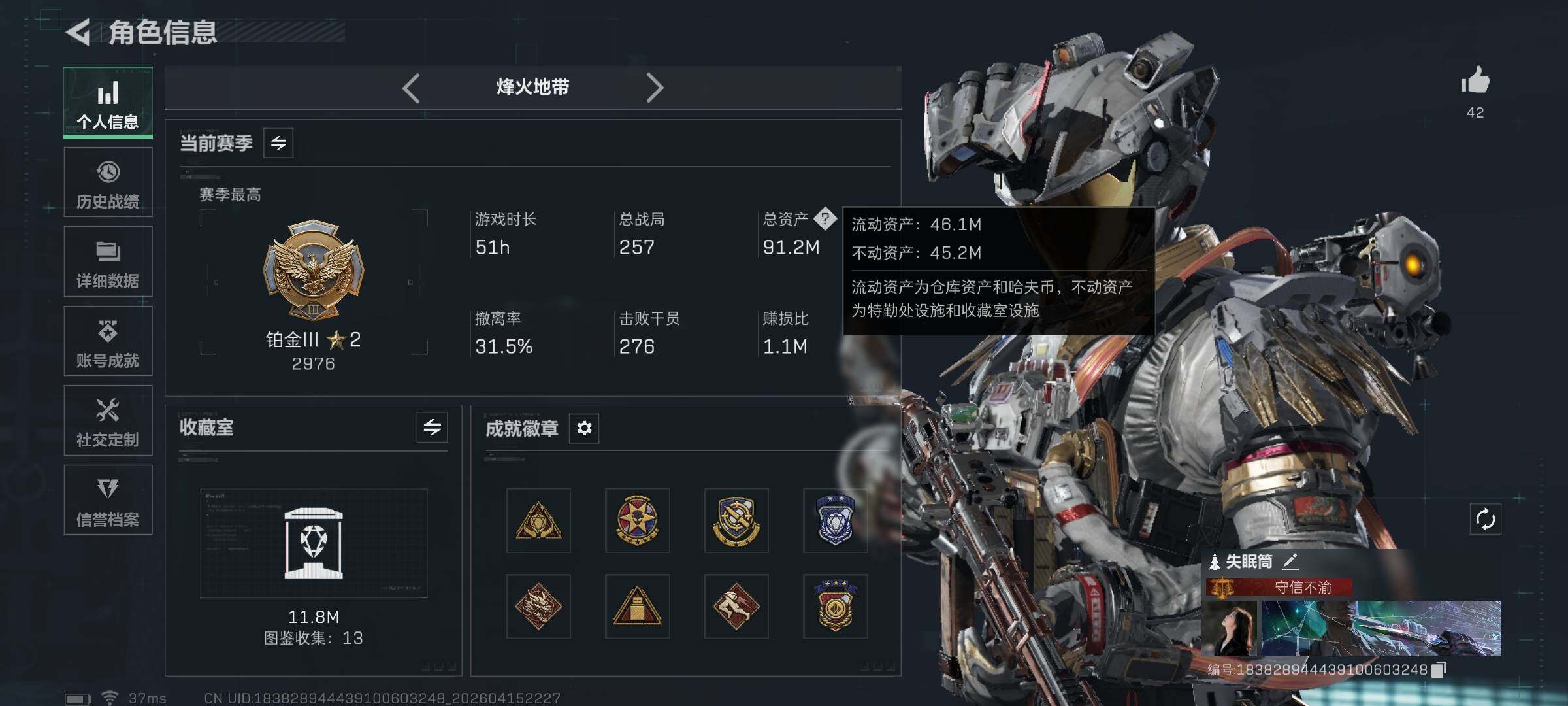1568x706 pixels.
Task: Open the 信誉档案 section
Action: click(108, 500)
